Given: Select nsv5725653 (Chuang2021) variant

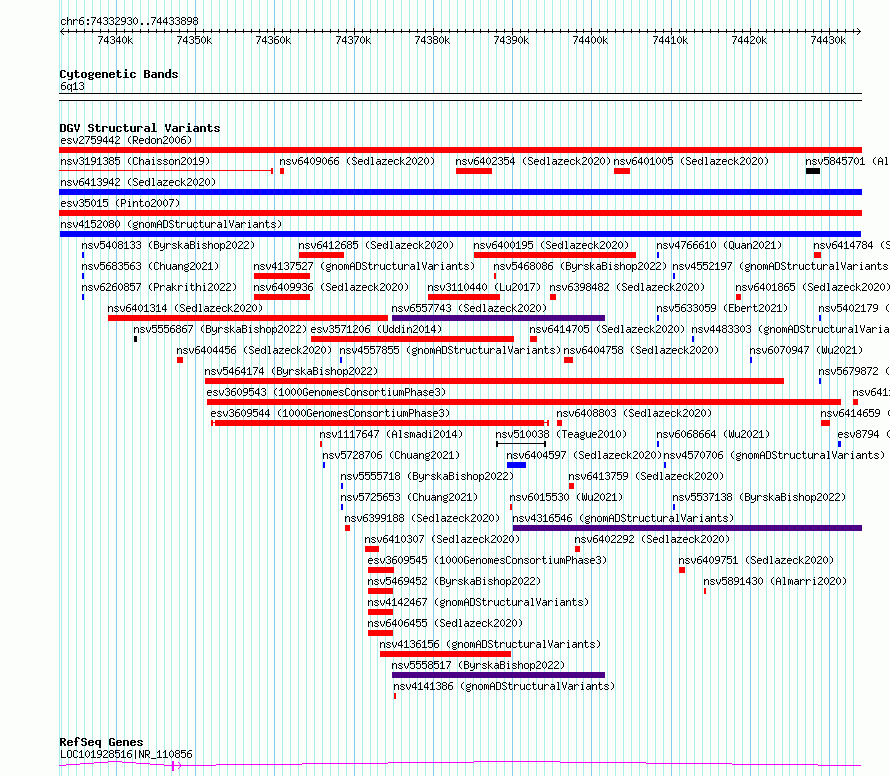Looking at the screenshot, I should point(409,497).
